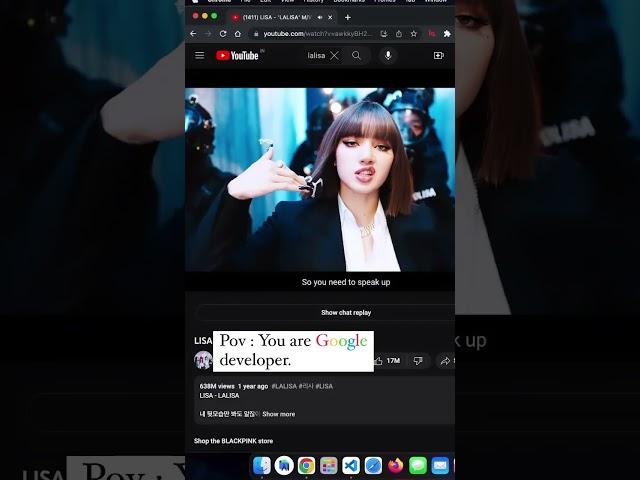Open Mail from the Dock

point(440,465)
